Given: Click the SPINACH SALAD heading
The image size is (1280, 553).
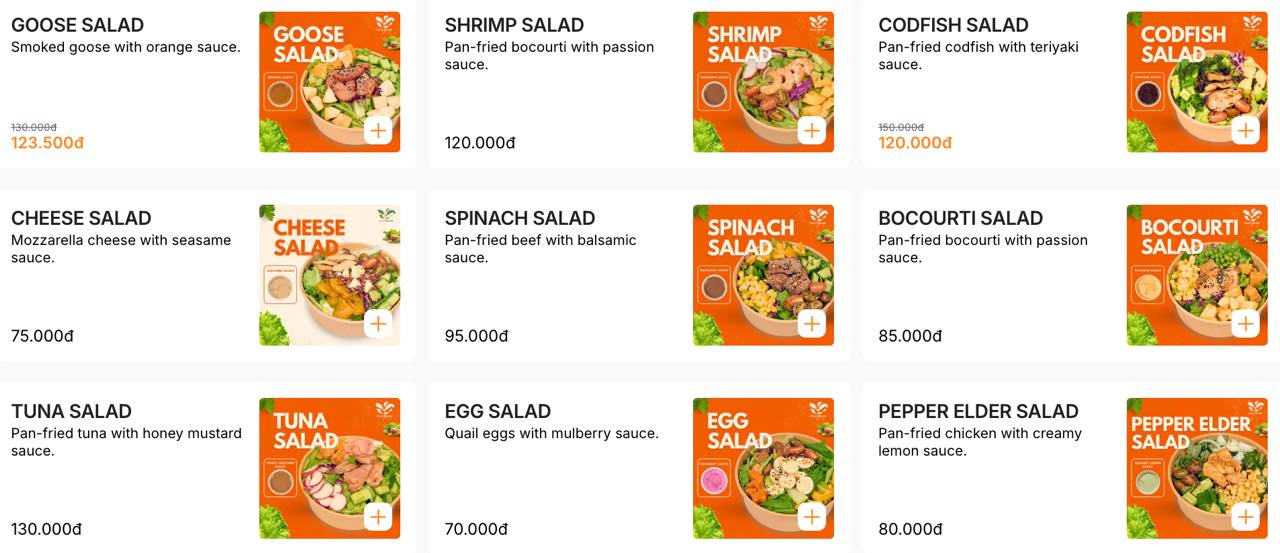Looking at the screenshot, I should click(520, 218).
